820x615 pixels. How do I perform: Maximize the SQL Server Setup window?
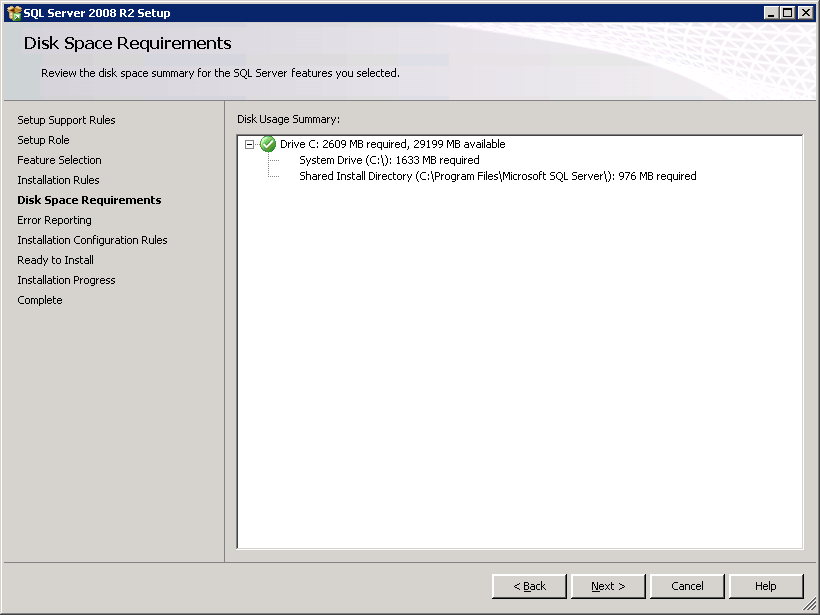pyautogui.click(x=788, y=13)
